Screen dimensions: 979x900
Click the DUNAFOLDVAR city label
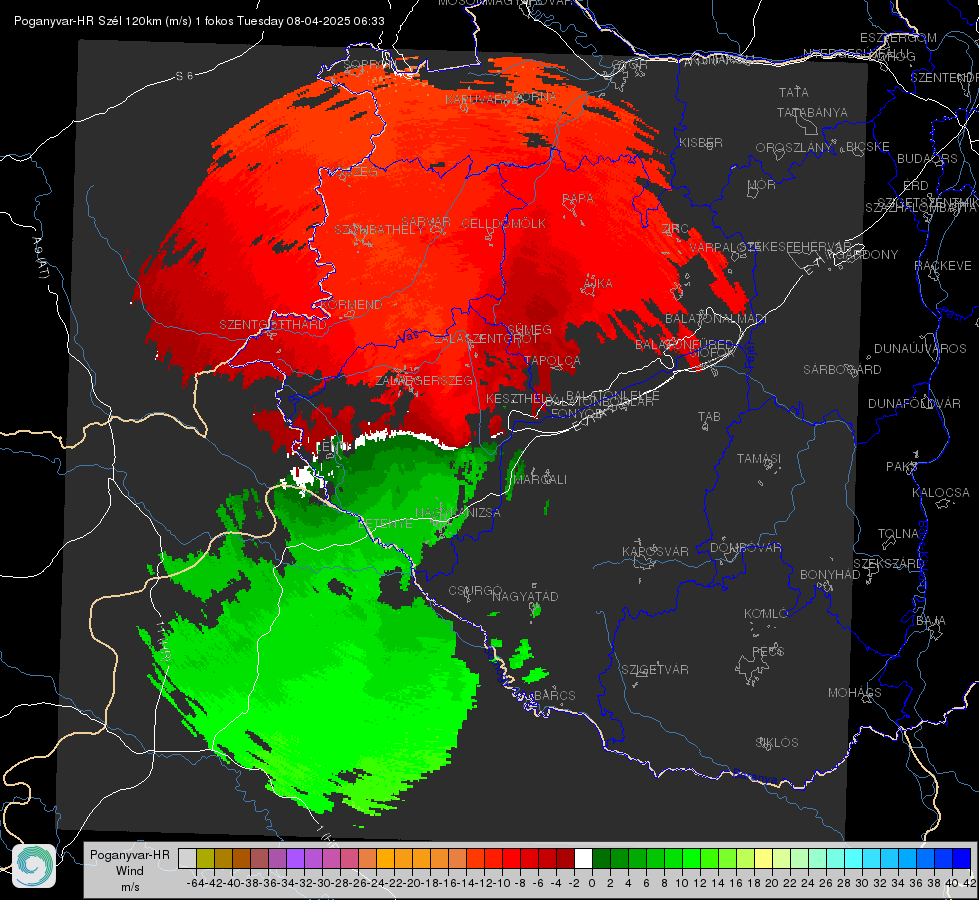[914, 403]
